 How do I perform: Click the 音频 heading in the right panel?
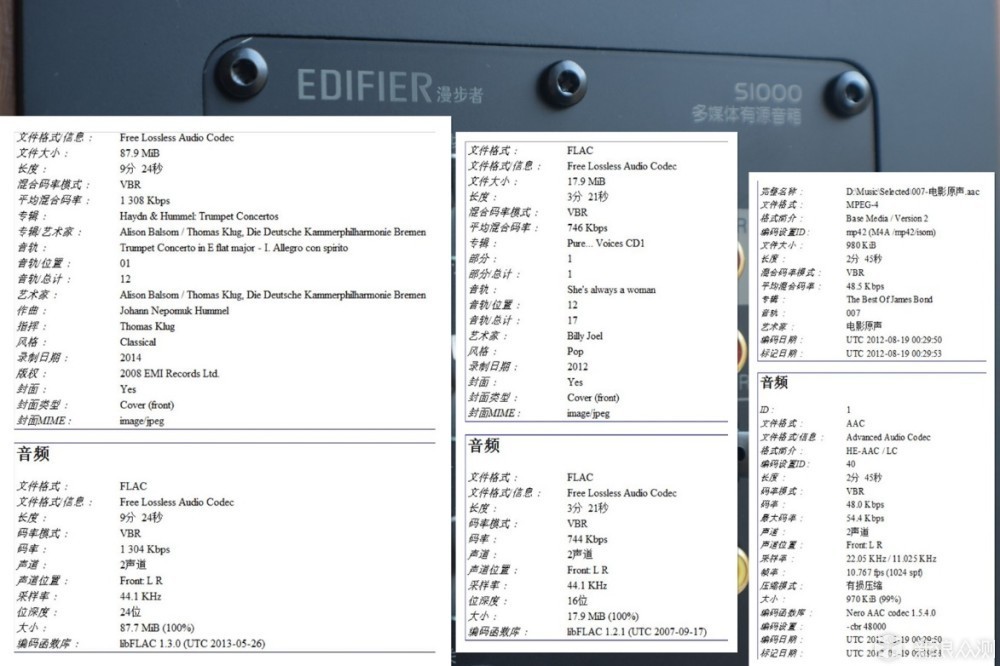[774, 382]
